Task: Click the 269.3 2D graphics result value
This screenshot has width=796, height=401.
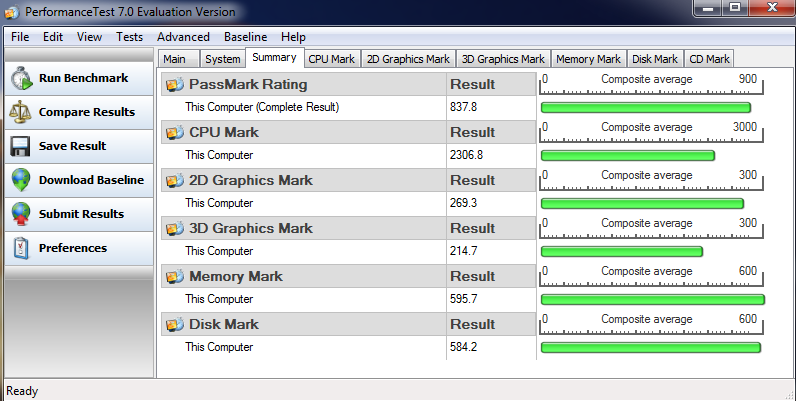Action: [x=463, y=203]
